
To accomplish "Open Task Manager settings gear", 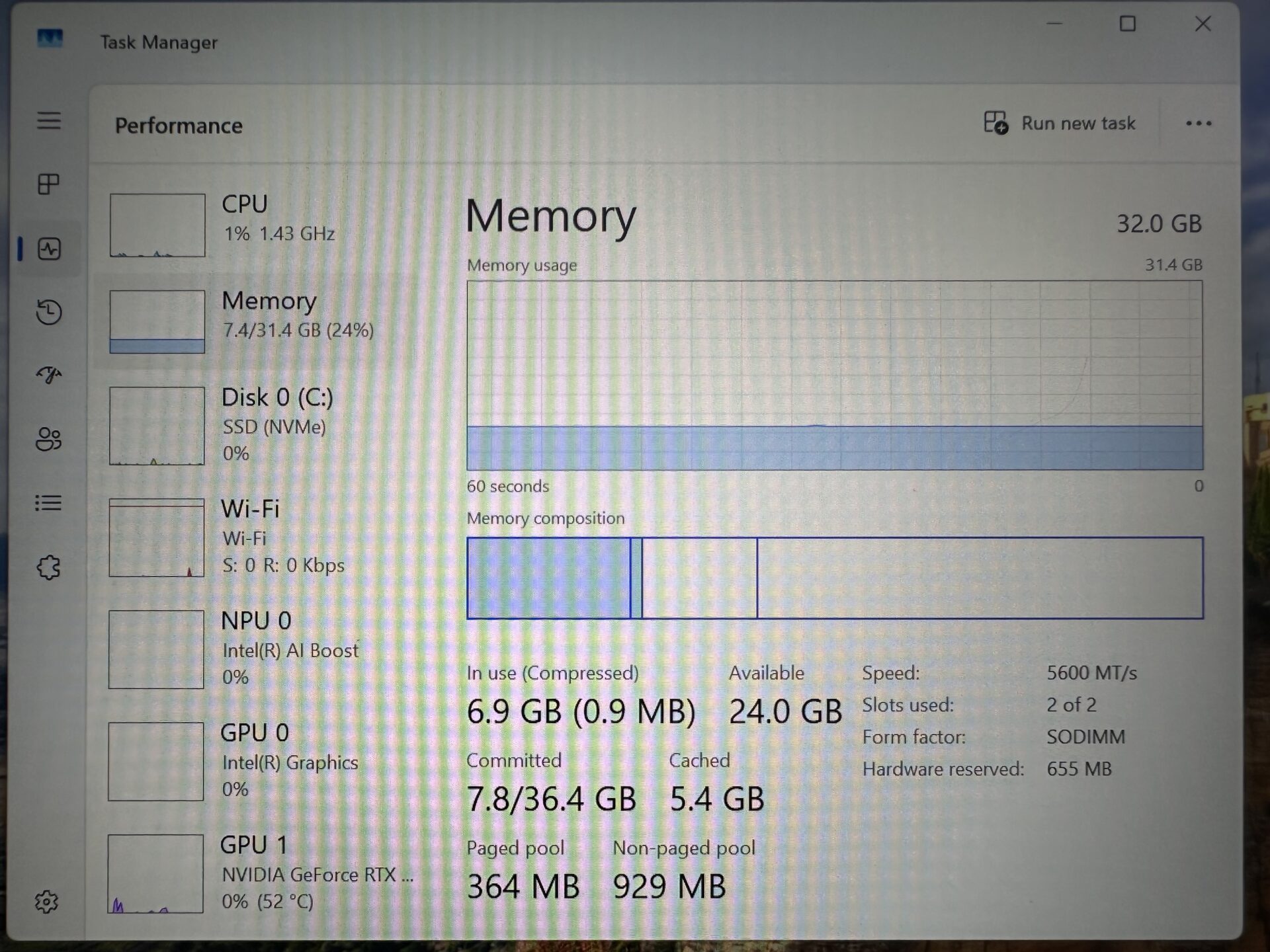I will (x=46, y=902).
